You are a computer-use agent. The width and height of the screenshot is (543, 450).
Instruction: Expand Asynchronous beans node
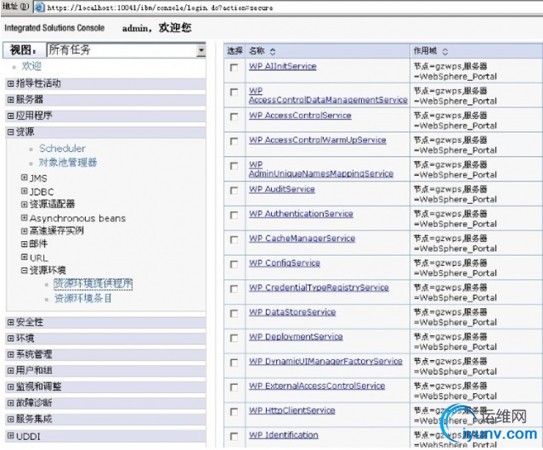pos(24,218)
